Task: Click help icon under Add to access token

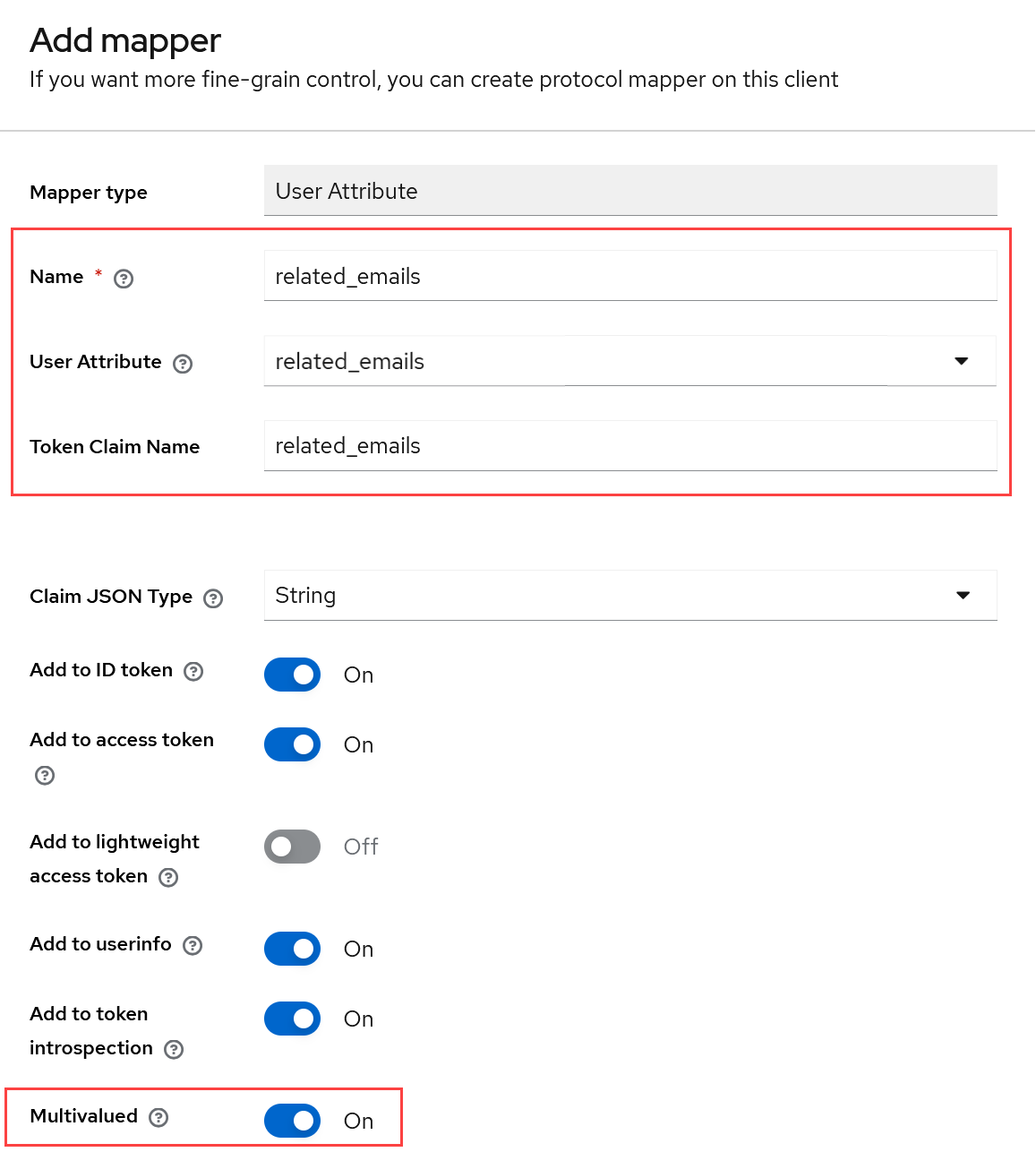Action: tap(45, 776)
